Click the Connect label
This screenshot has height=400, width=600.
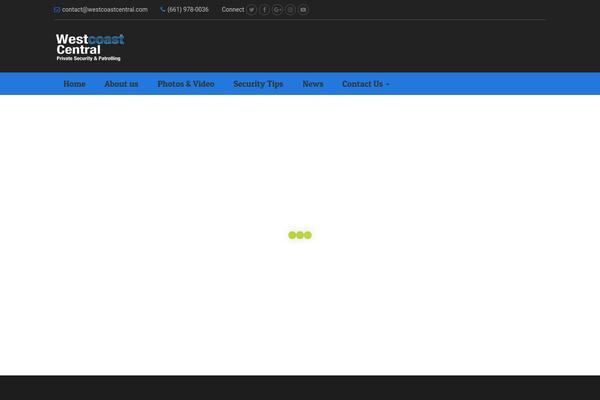click(233, 10)
